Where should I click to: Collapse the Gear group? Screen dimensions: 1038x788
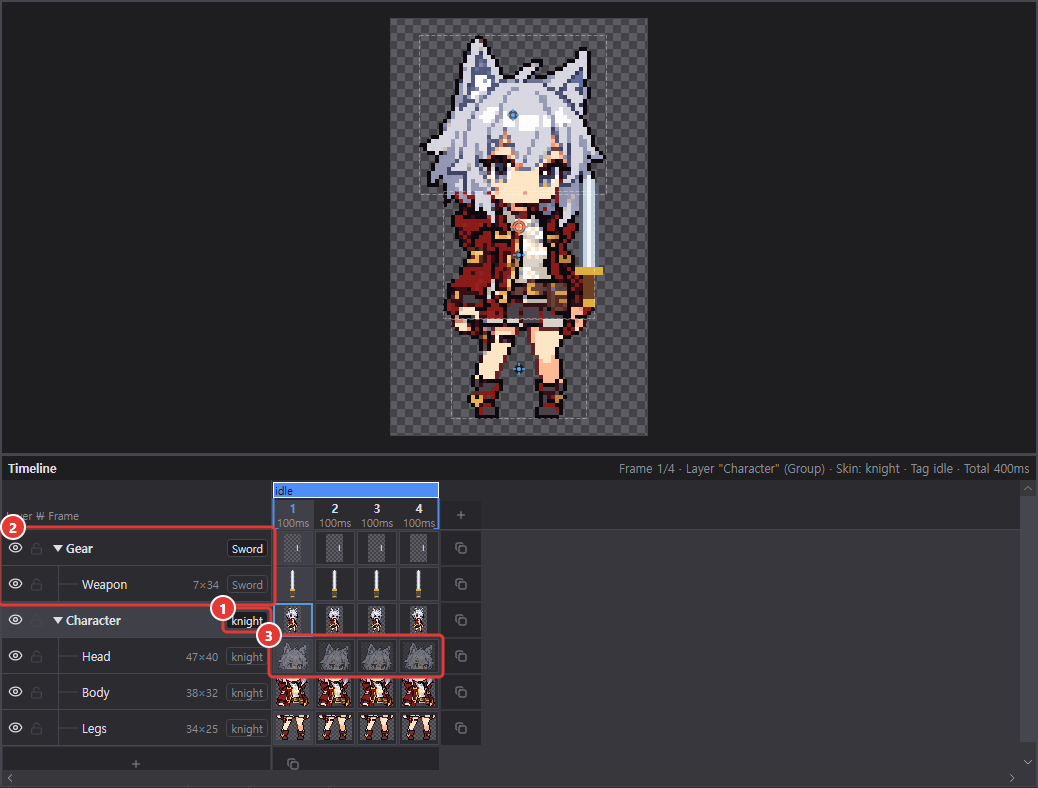[58, 548]
